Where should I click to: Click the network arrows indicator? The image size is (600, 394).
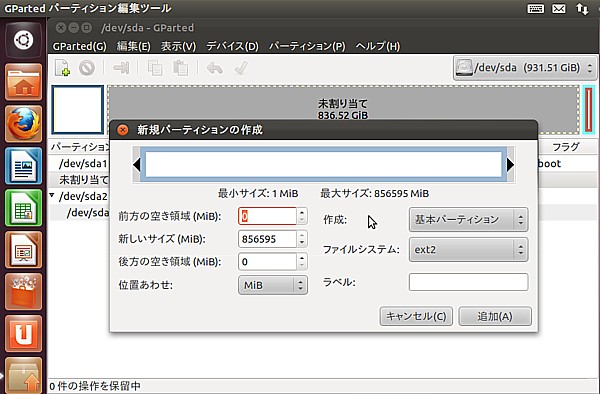(x=582, y=8)
